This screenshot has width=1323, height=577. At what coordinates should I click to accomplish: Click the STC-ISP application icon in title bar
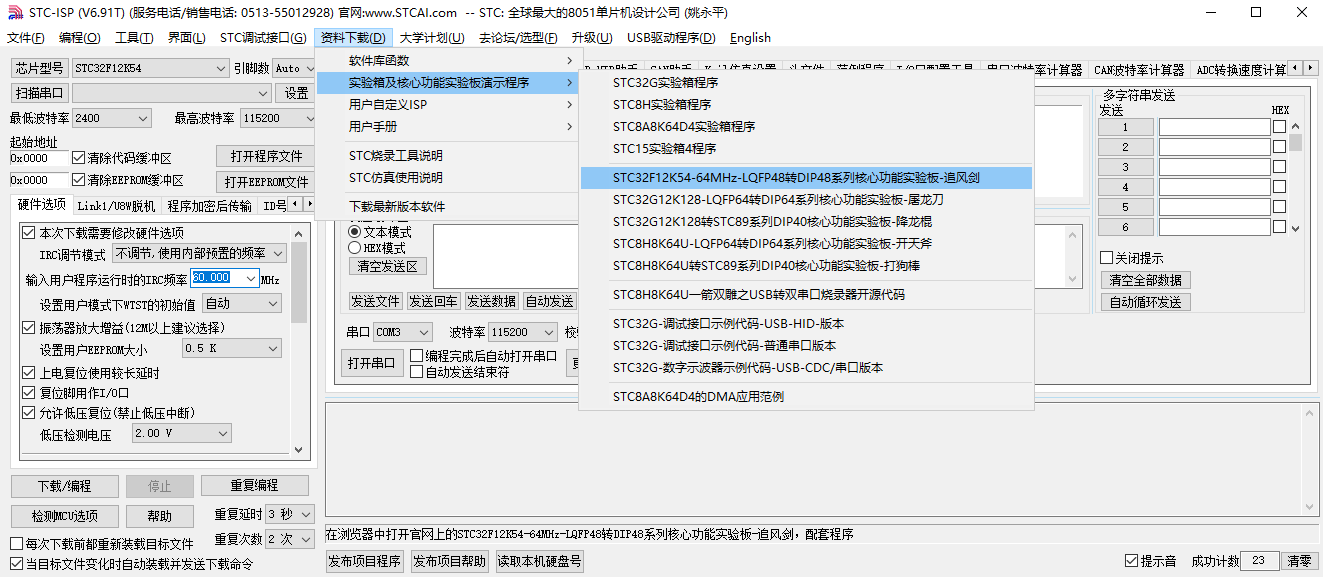click(x=14, y=12)
